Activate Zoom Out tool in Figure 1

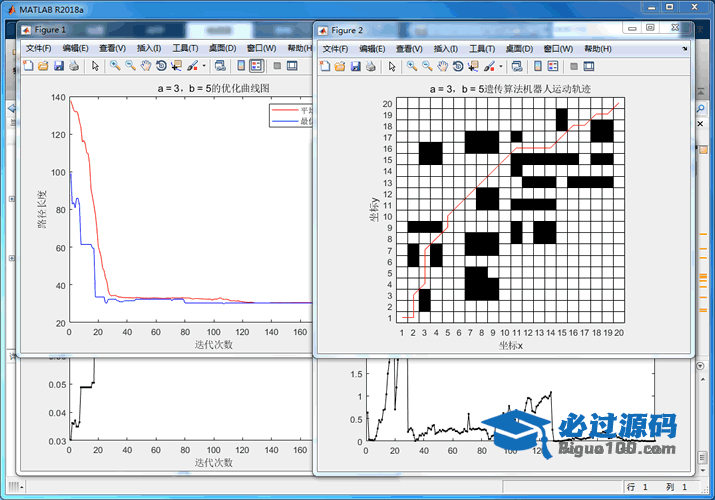pyautogui.click(x=130, y=66)
